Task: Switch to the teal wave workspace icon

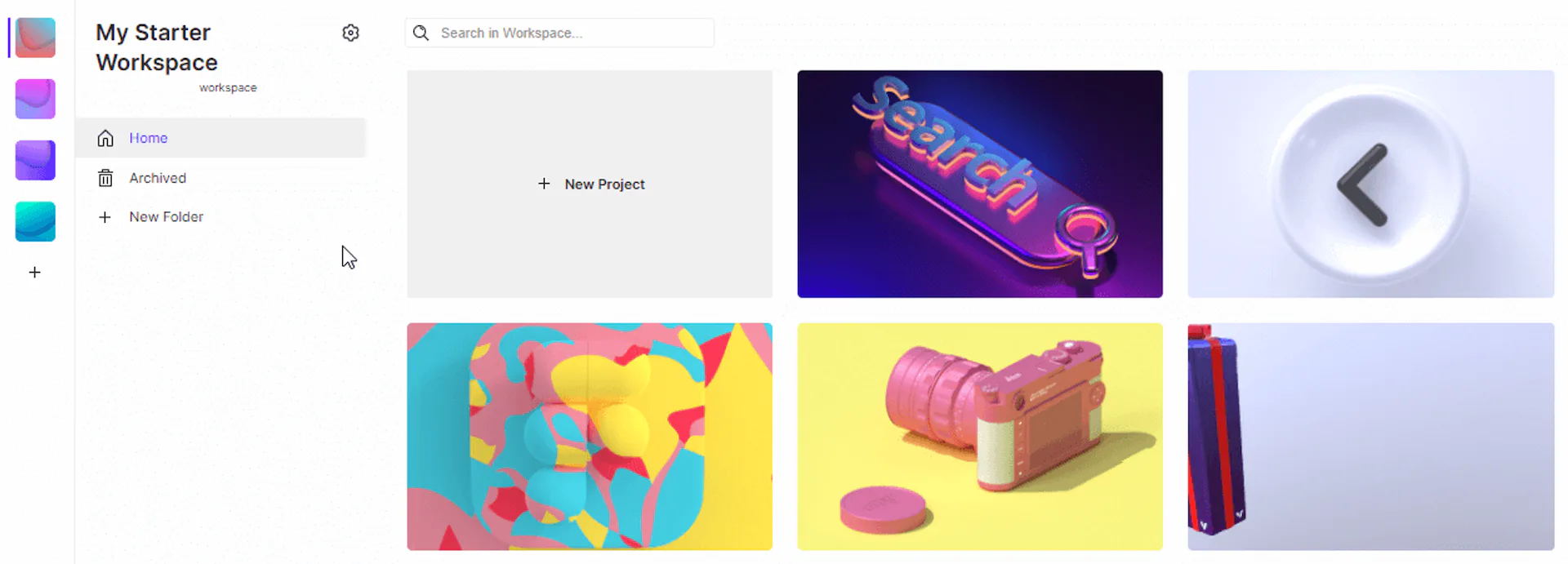Action: (x=35, y=221)
